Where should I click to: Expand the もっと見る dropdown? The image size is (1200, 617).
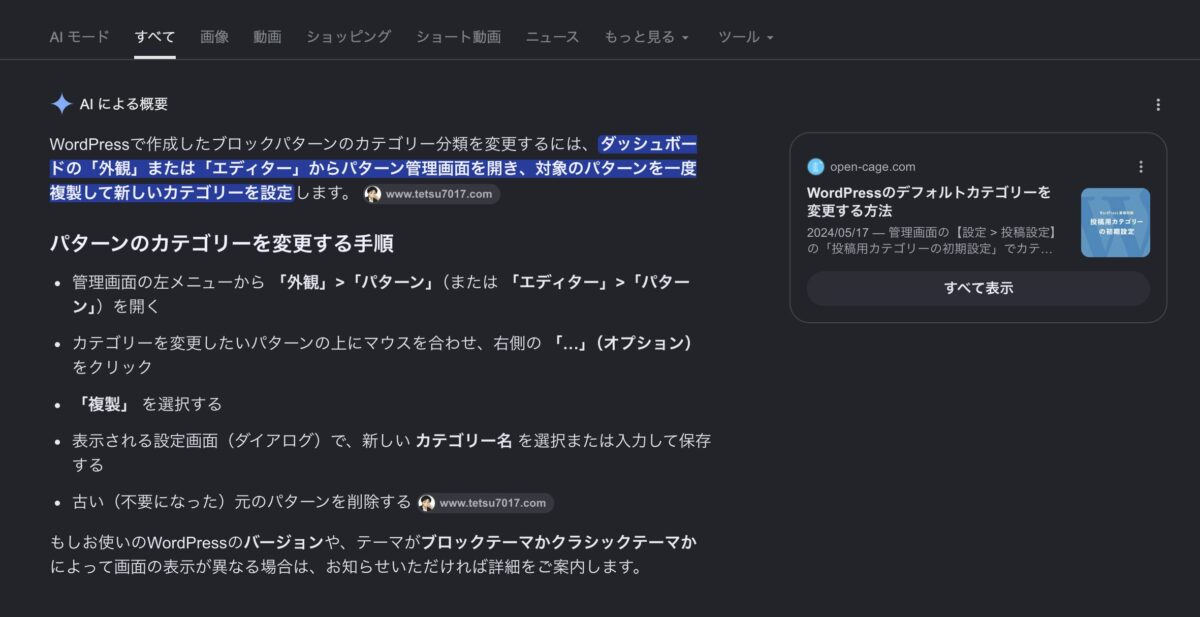(646, 37)
